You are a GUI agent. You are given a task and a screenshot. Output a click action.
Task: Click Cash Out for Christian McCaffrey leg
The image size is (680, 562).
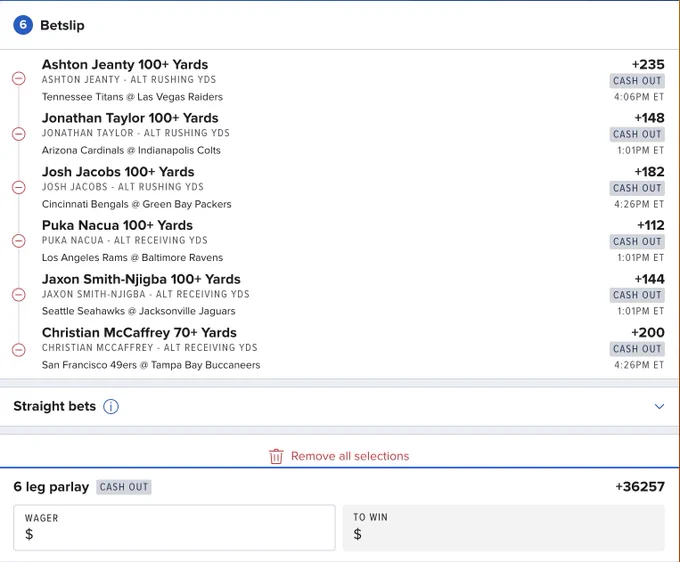[x=637, y=349]
